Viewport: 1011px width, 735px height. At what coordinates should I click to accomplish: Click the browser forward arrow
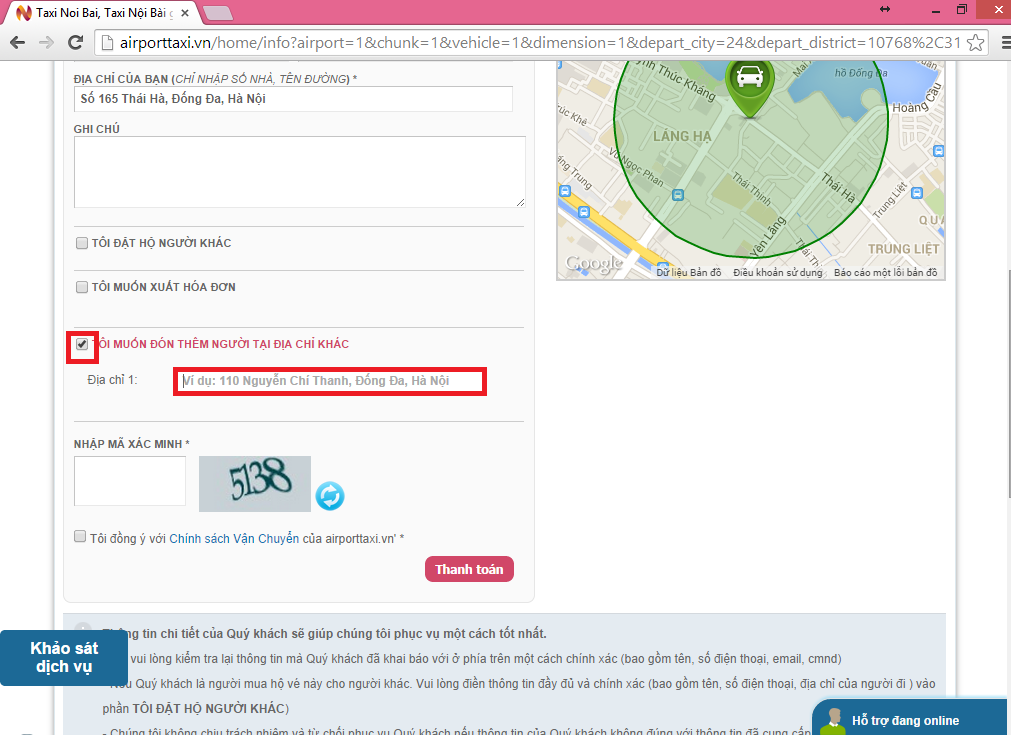[46, 43]
